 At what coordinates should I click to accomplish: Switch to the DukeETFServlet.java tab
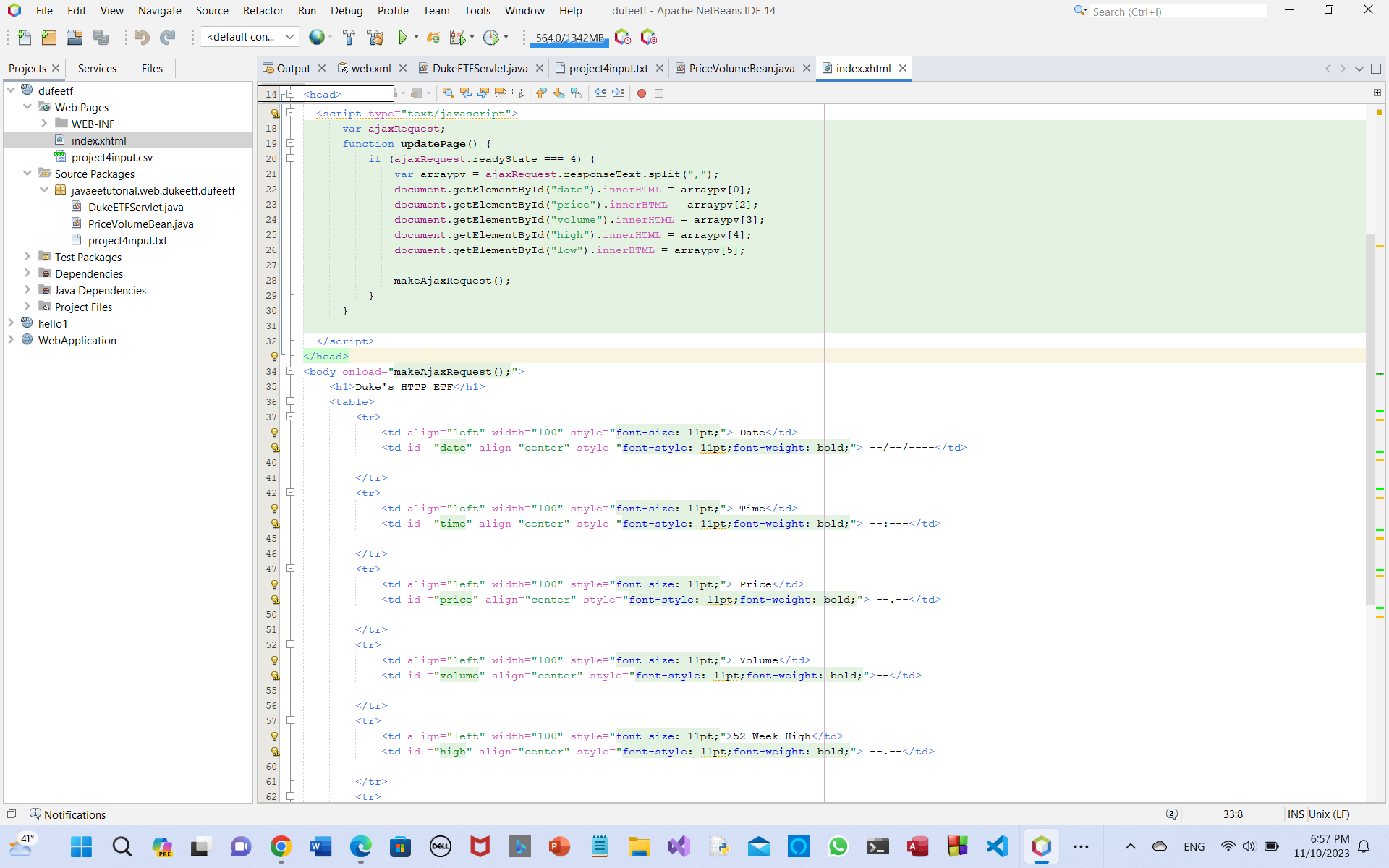coord(480,68)
